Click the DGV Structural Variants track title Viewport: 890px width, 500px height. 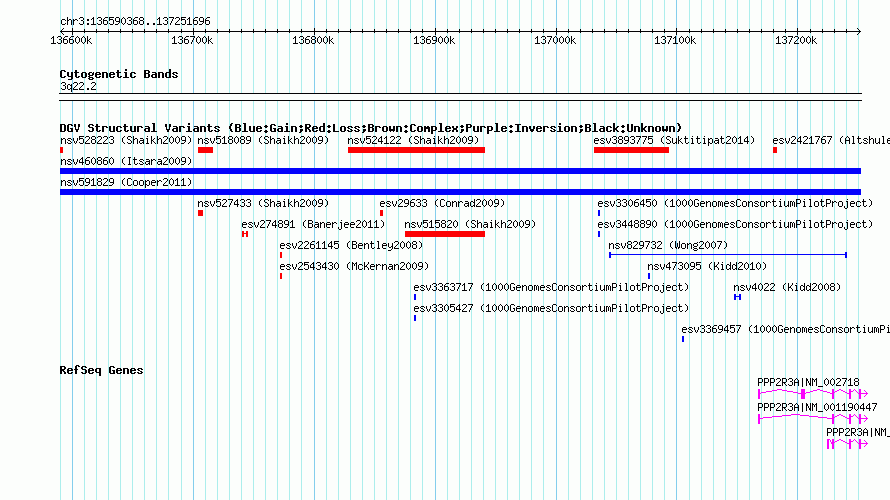(371, 128)
